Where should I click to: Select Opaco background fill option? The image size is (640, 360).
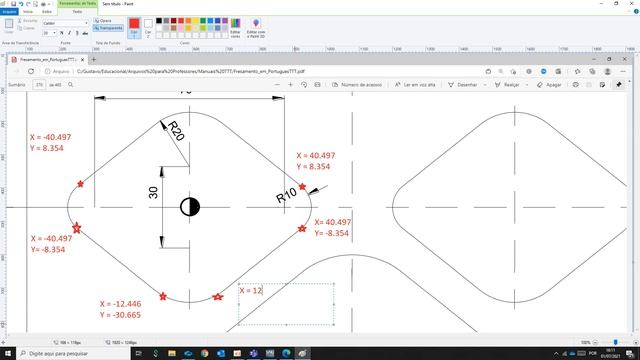(103, 20)
